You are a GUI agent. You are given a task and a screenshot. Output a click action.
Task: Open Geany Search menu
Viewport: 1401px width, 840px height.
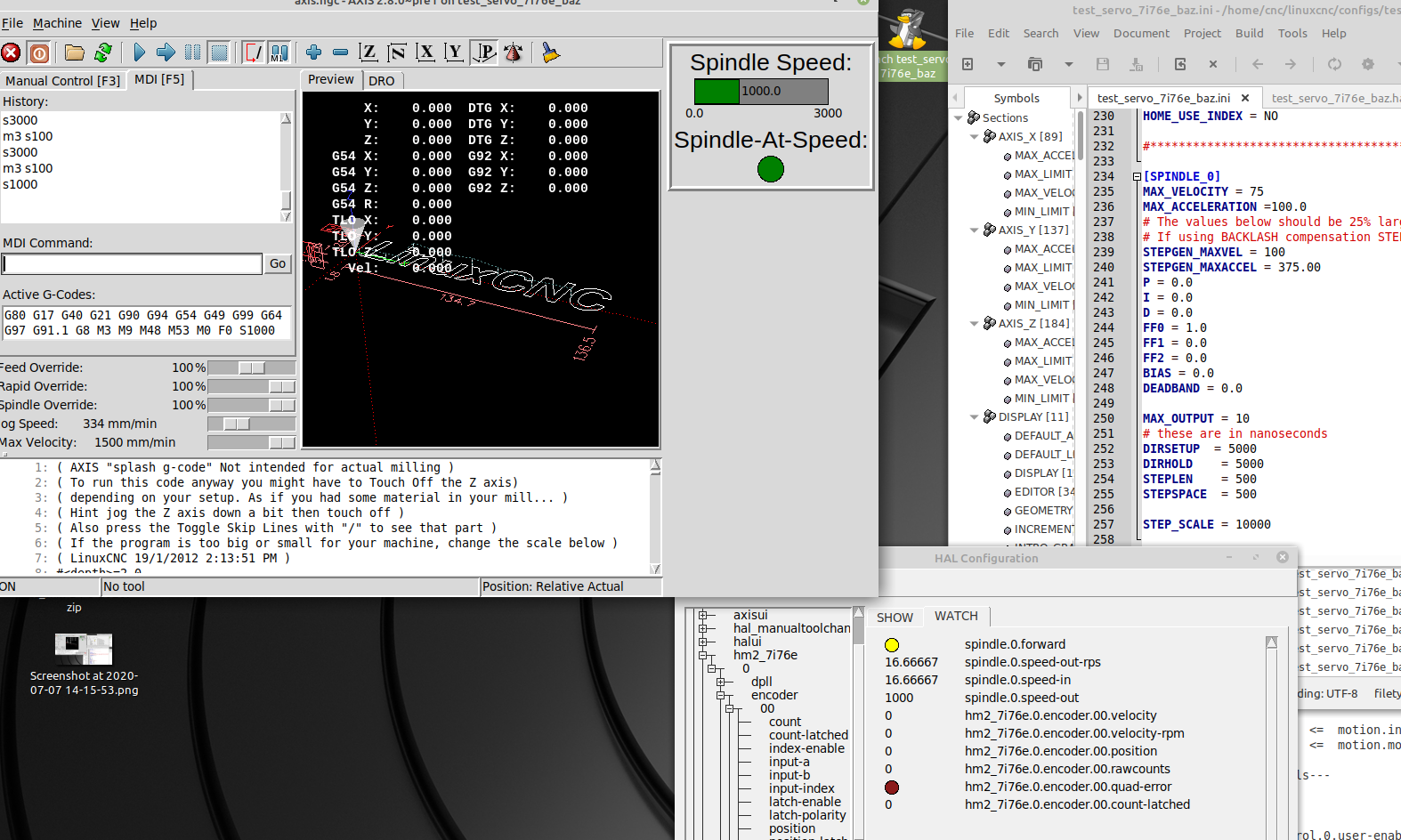point(1041,34)
